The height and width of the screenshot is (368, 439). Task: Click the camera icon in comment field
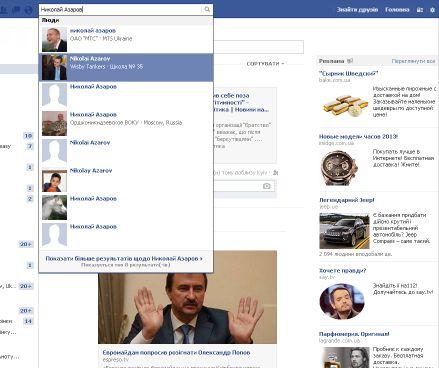(x=267, y=186)
